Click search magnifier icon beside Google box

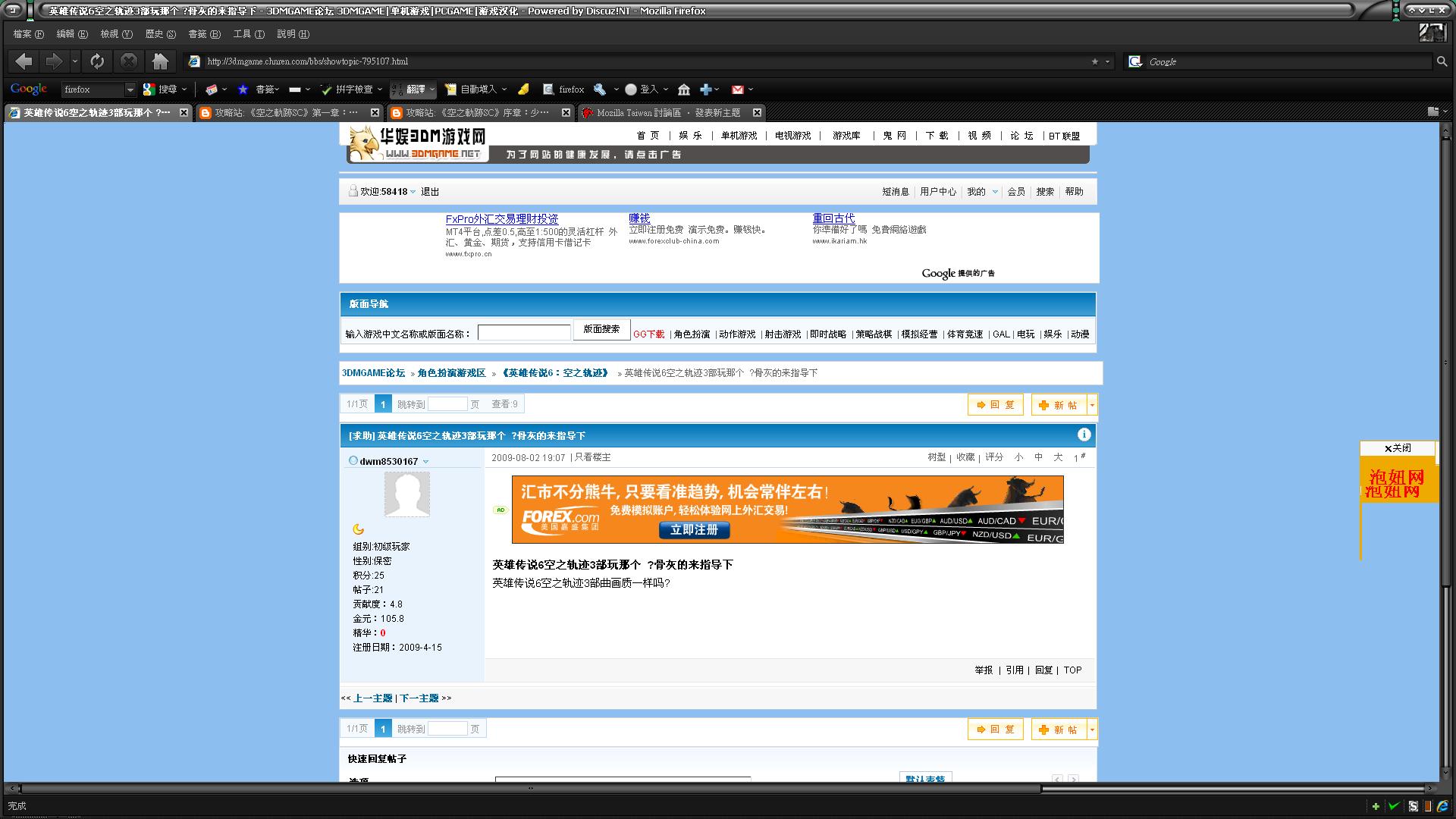(x=1442, y=61)
